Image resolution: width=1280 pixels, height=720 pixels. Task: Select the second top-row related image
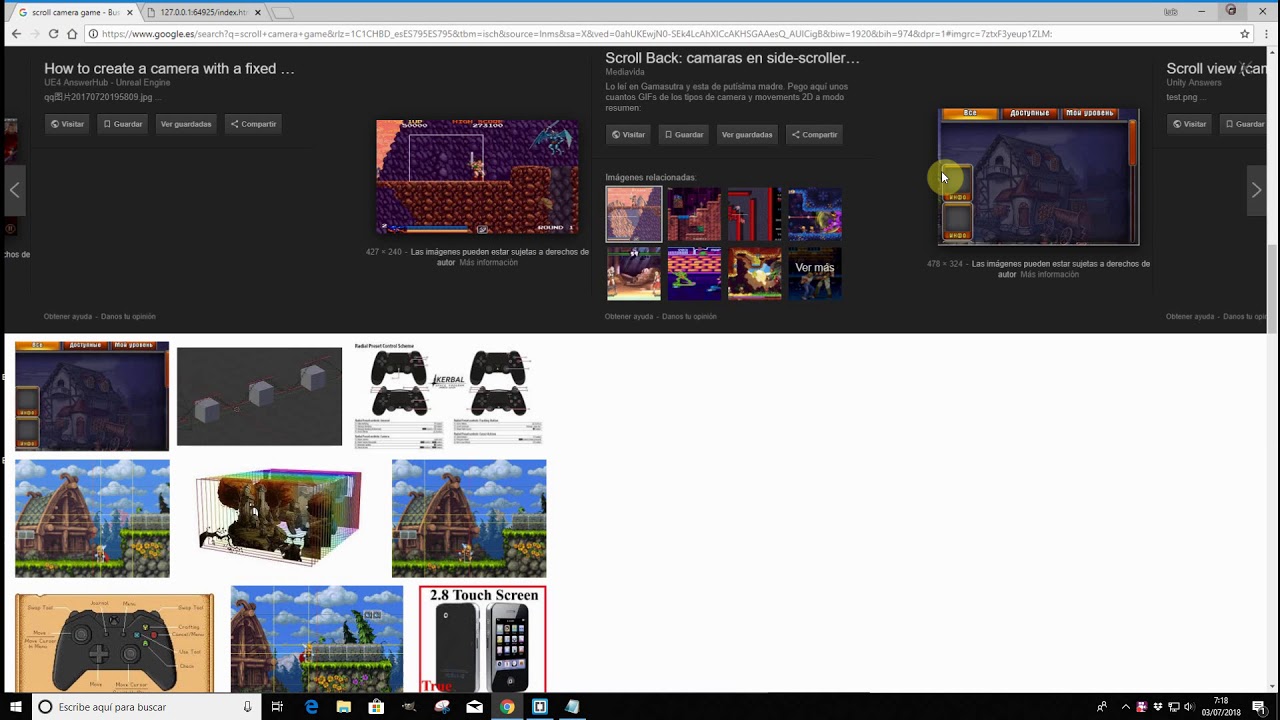pyautogui.click(x=694, y=214)
